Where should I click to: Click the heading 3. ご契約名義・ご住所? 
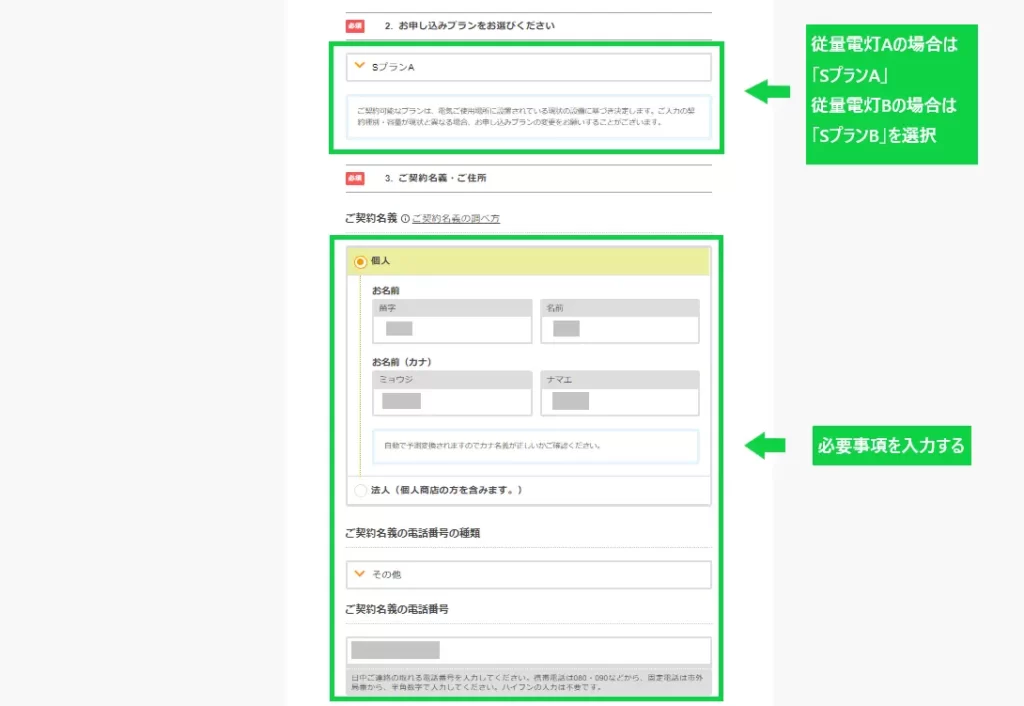point(436,178)
